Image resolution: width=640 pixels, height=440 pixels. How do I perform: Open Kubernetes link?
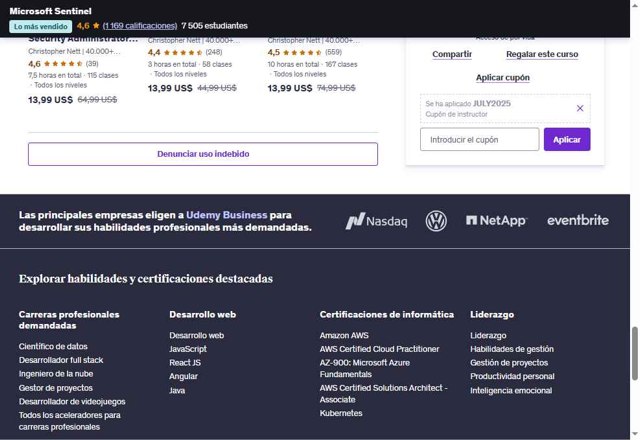pos(341,413)
